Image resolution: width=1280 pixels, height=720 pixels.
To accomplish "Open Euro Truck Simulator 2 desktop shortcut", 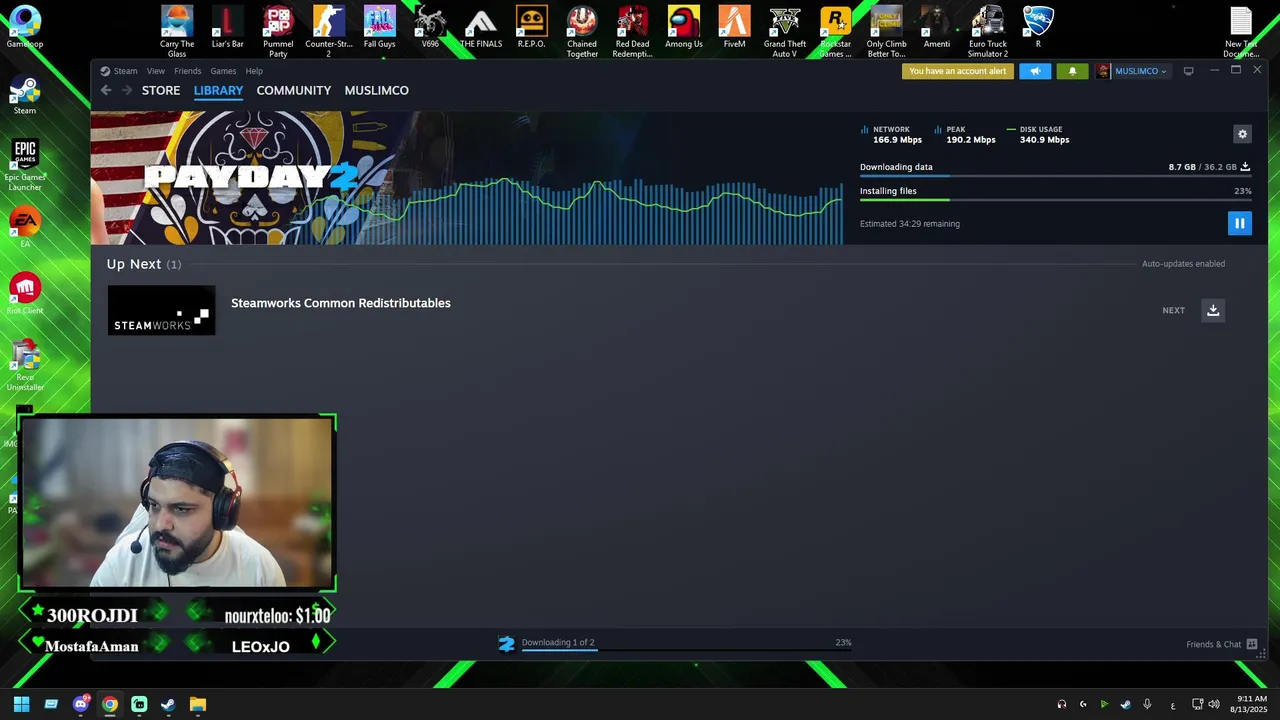I will point(988,32).
